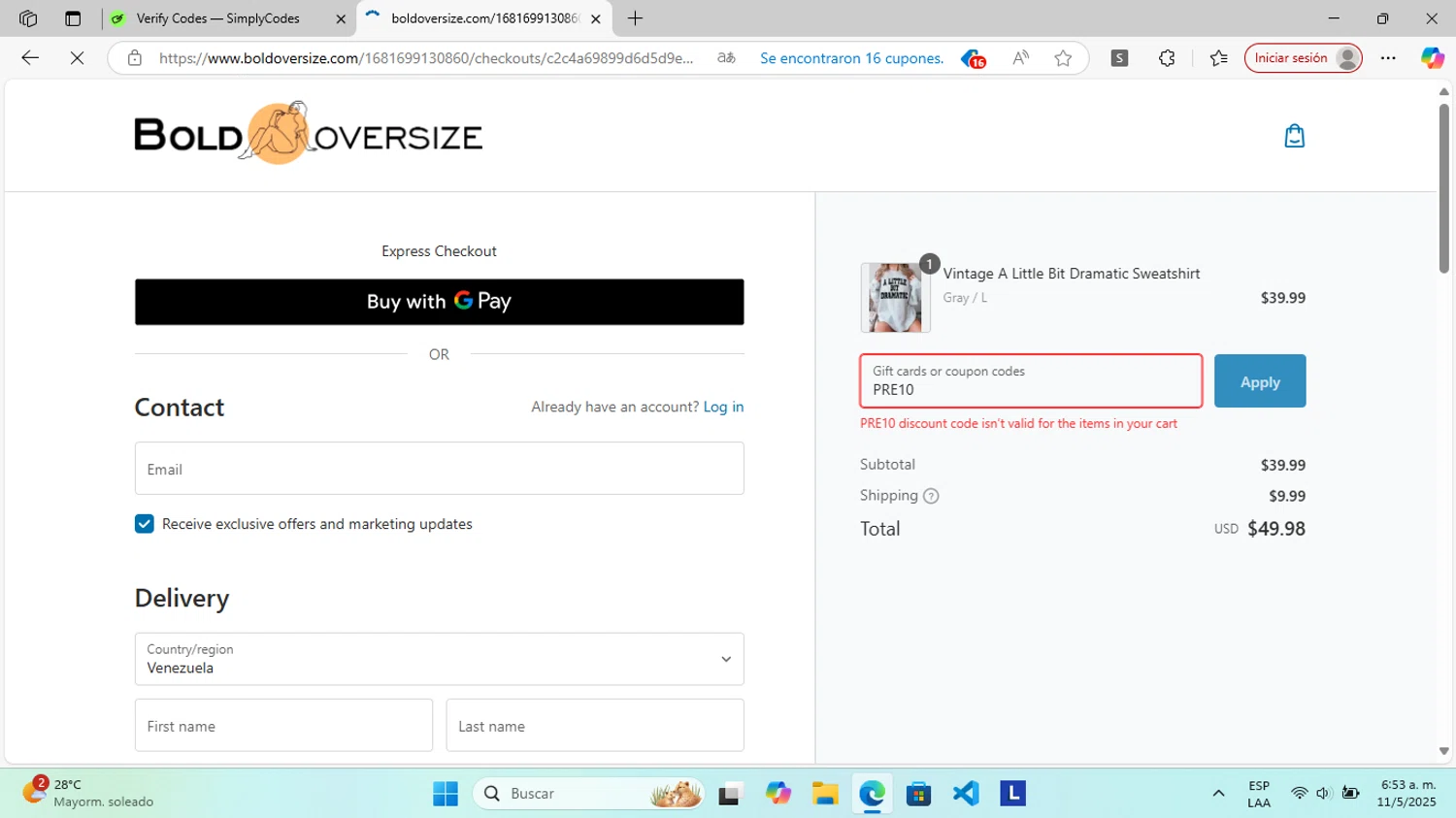Click 'Vintage A Little Bit Dramatic Sweatshirt' title
Screen dimensions: 1456x818
pyautogui.click(x=1072, y=274)
